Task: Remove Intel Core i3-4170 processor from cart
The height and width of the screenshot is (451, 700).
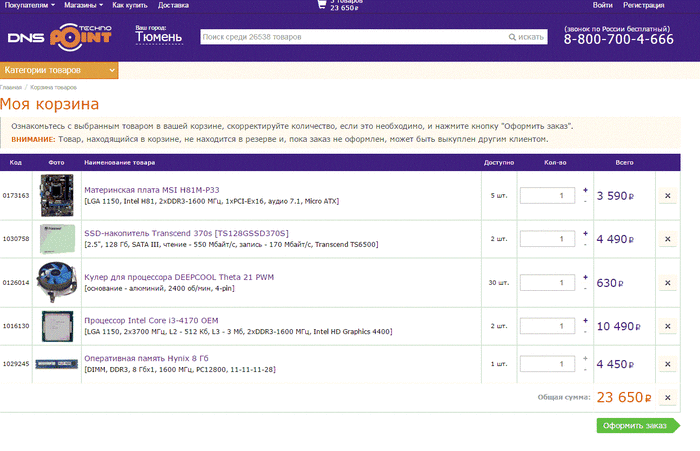Action: coord(667,326)
